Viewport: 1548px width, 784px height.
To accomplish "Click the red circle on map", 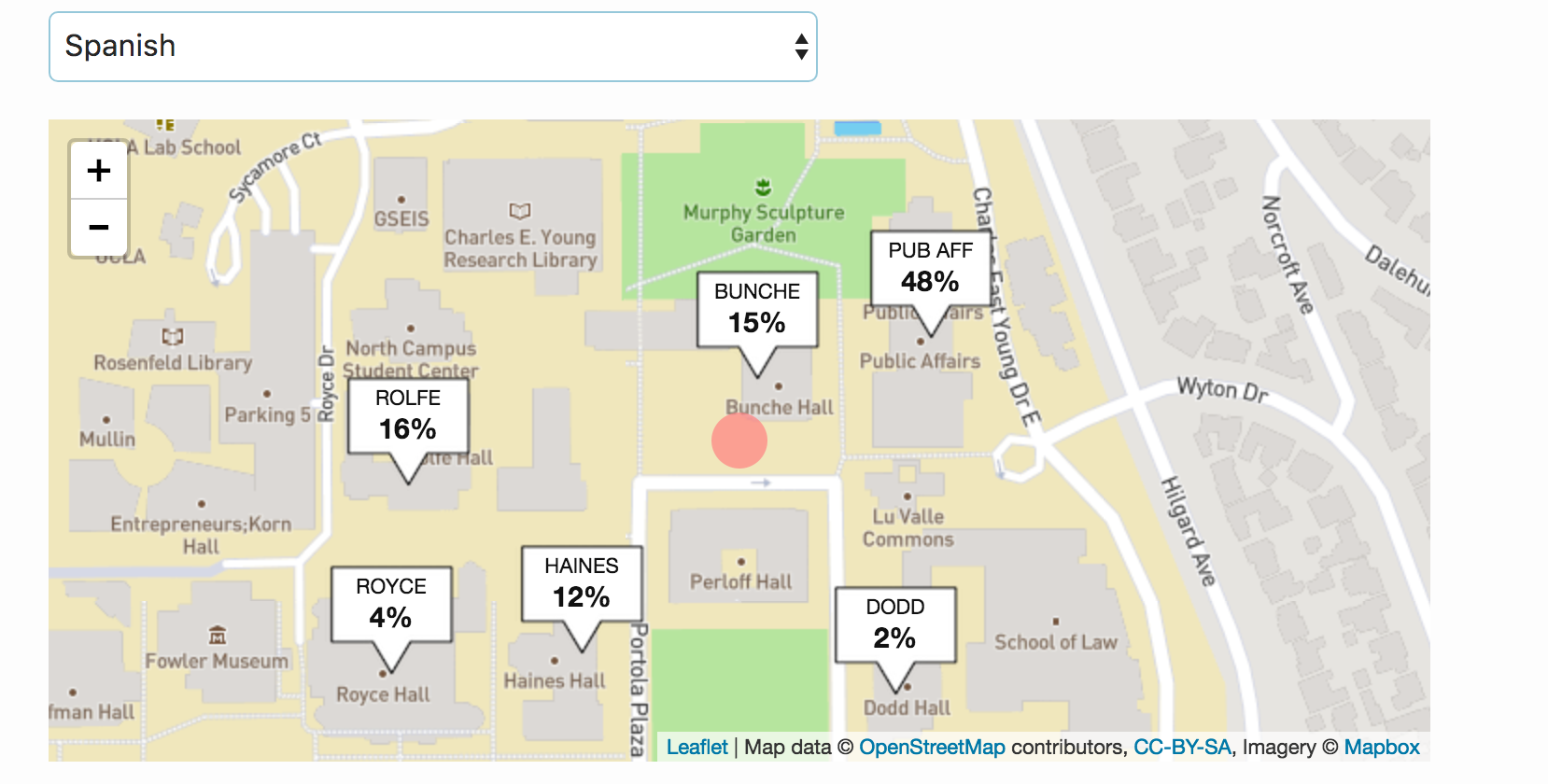I will point(739,441).
